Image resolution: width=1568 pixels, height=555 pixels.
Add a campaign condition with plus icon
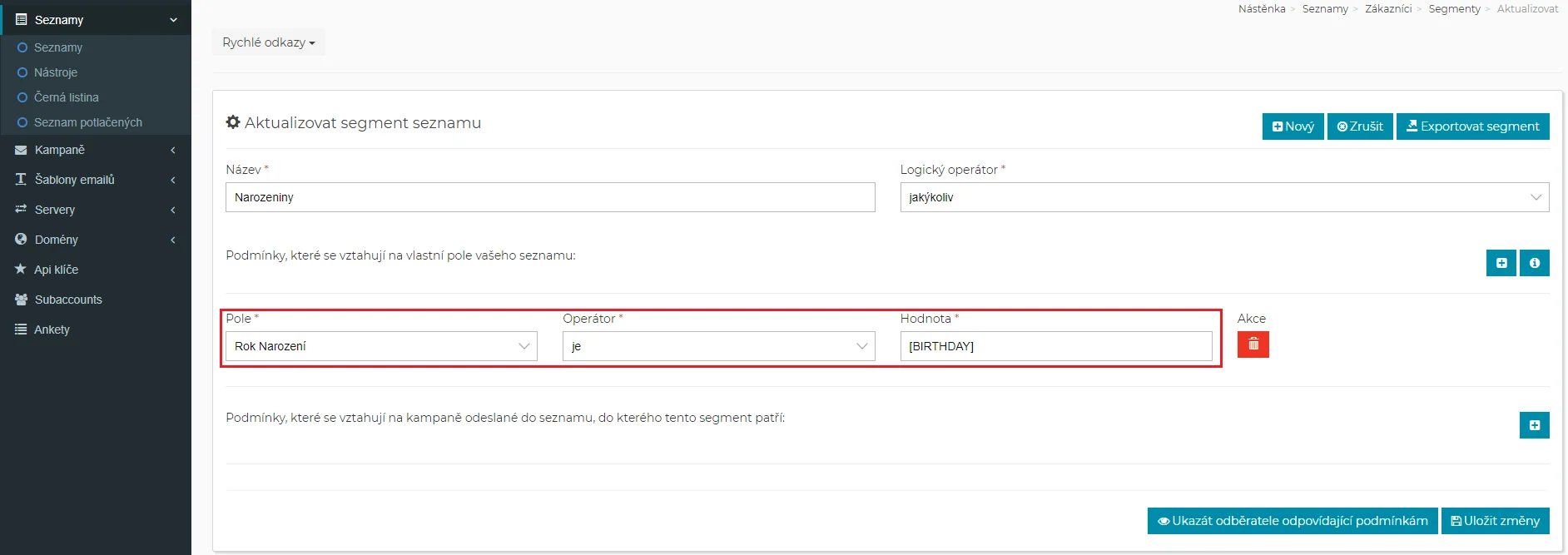(1534, 425)
